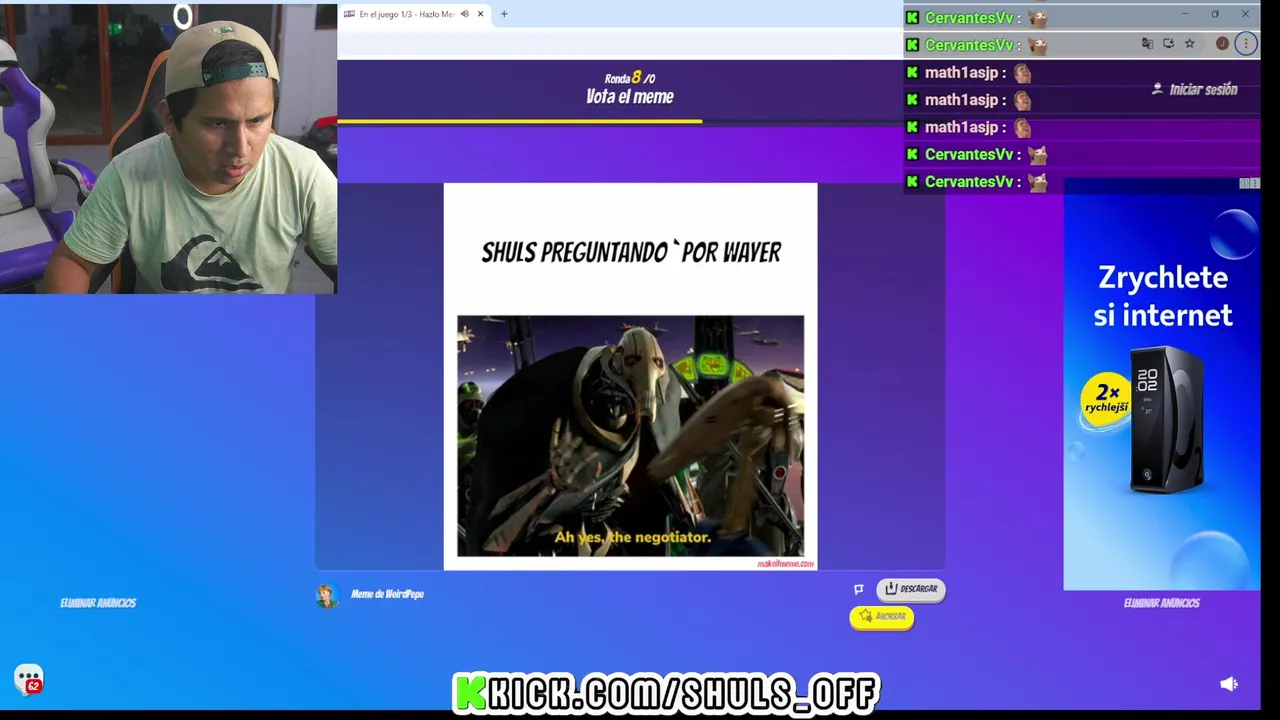Mute the game with the speaker icon
Screen dimensions: 1280x720
pyautogui.click(x=1229, y=684)
